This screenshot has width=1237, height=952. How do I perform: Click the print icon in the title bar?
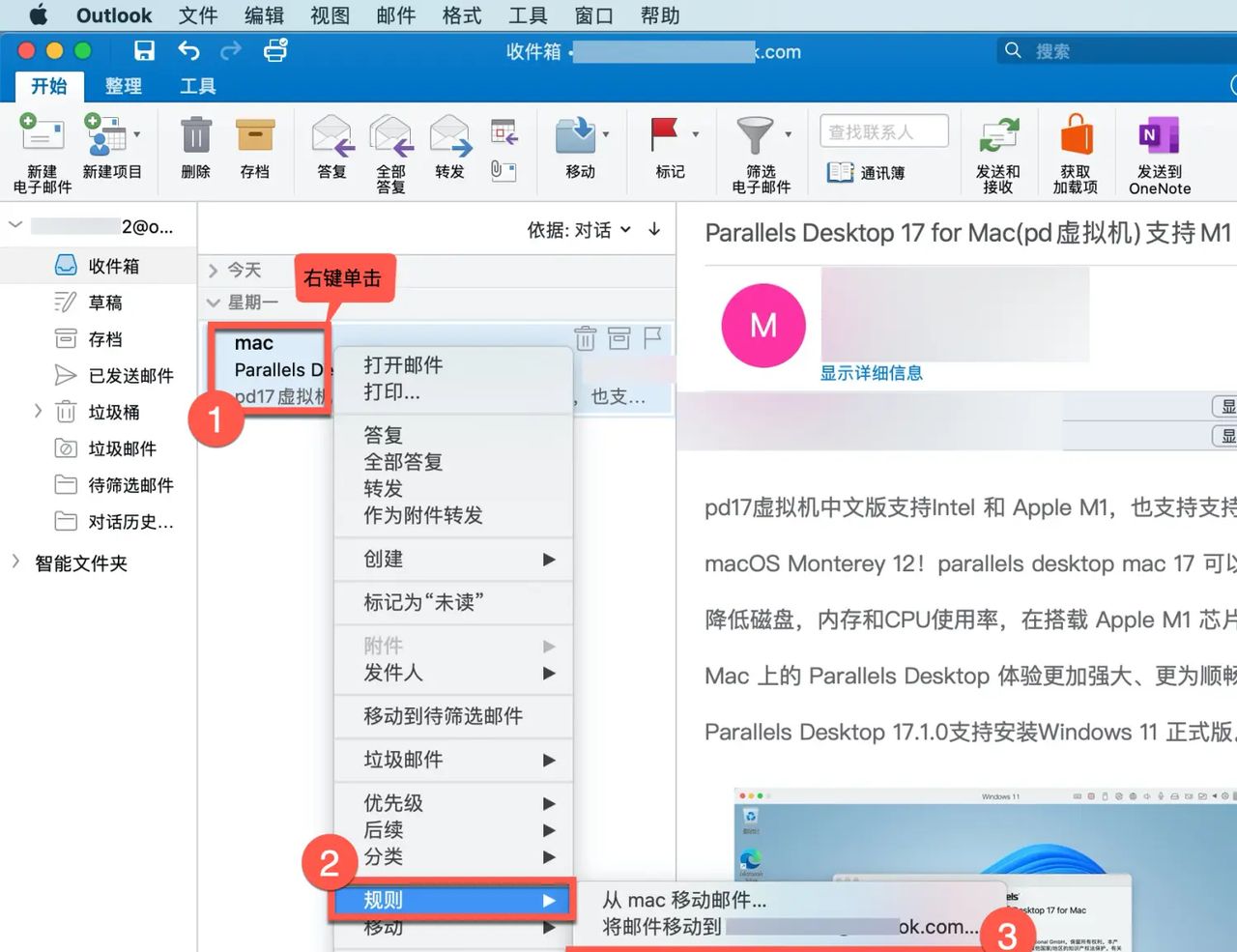coord(275,50)
